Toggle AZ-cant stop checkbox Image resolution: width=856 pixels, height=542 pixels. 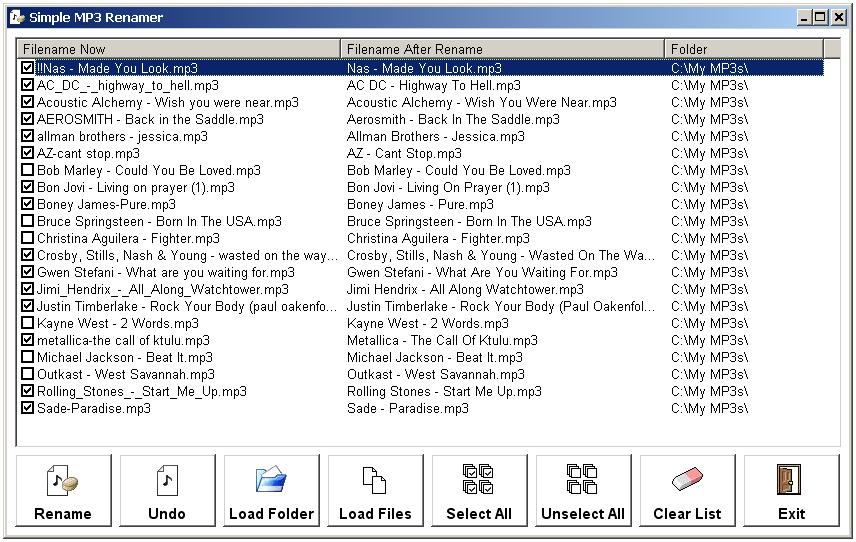[x=27, y=153]
